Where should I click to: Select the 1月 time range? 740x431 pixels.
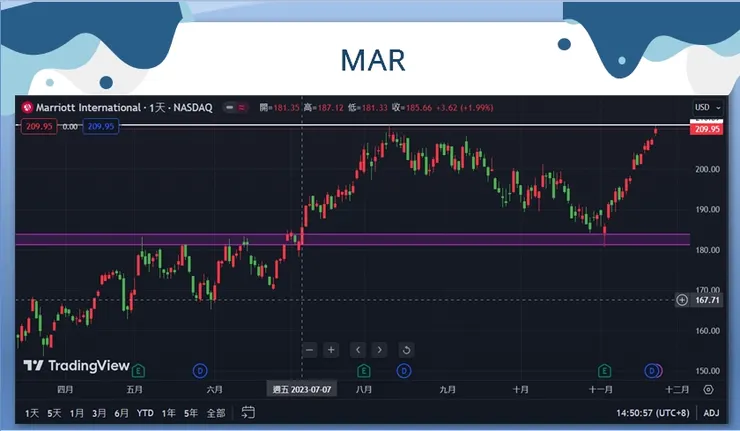[x=76, y=413]
